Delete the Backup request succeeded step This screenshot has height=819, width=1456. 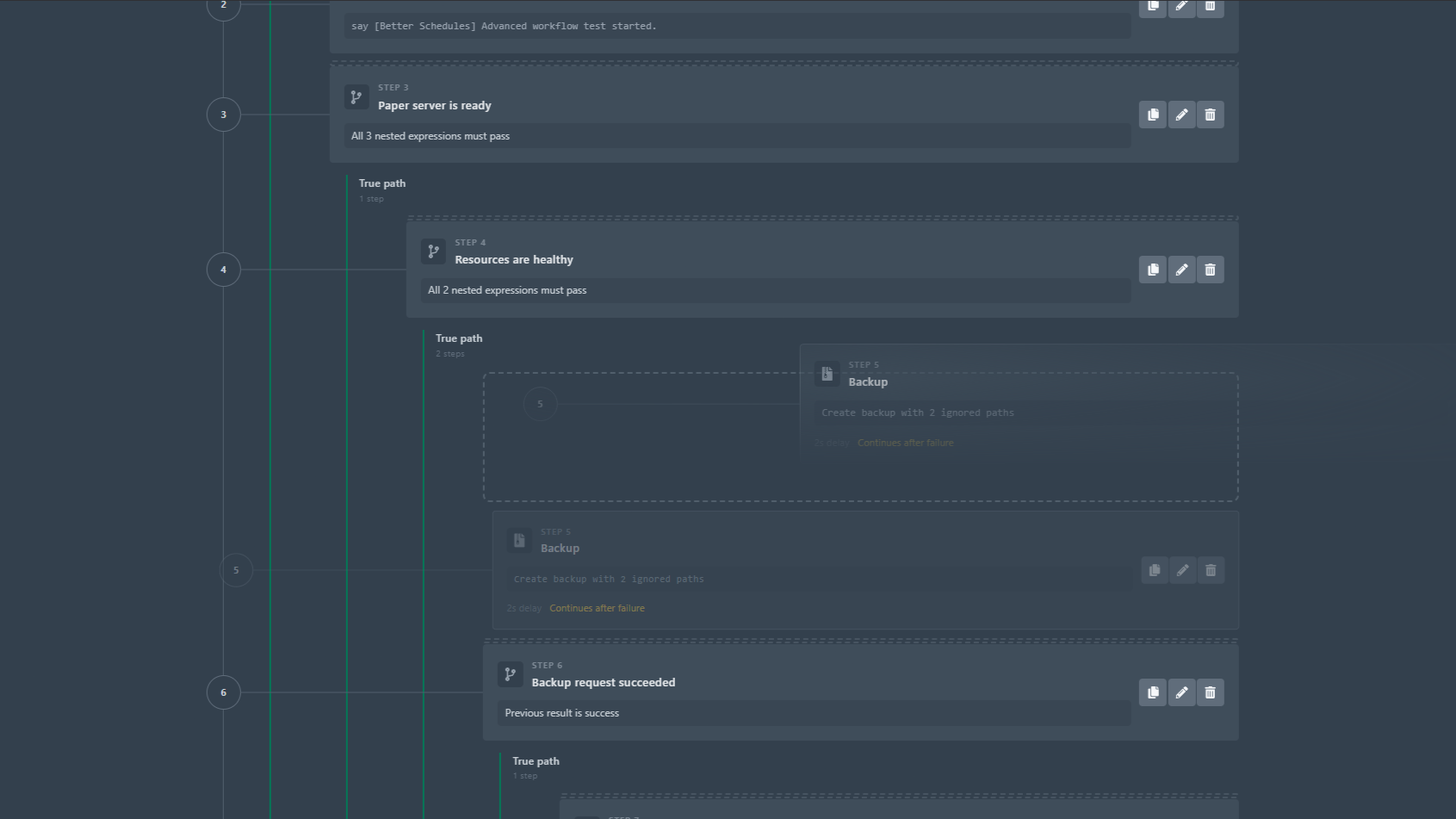[x=1210, y=692]
